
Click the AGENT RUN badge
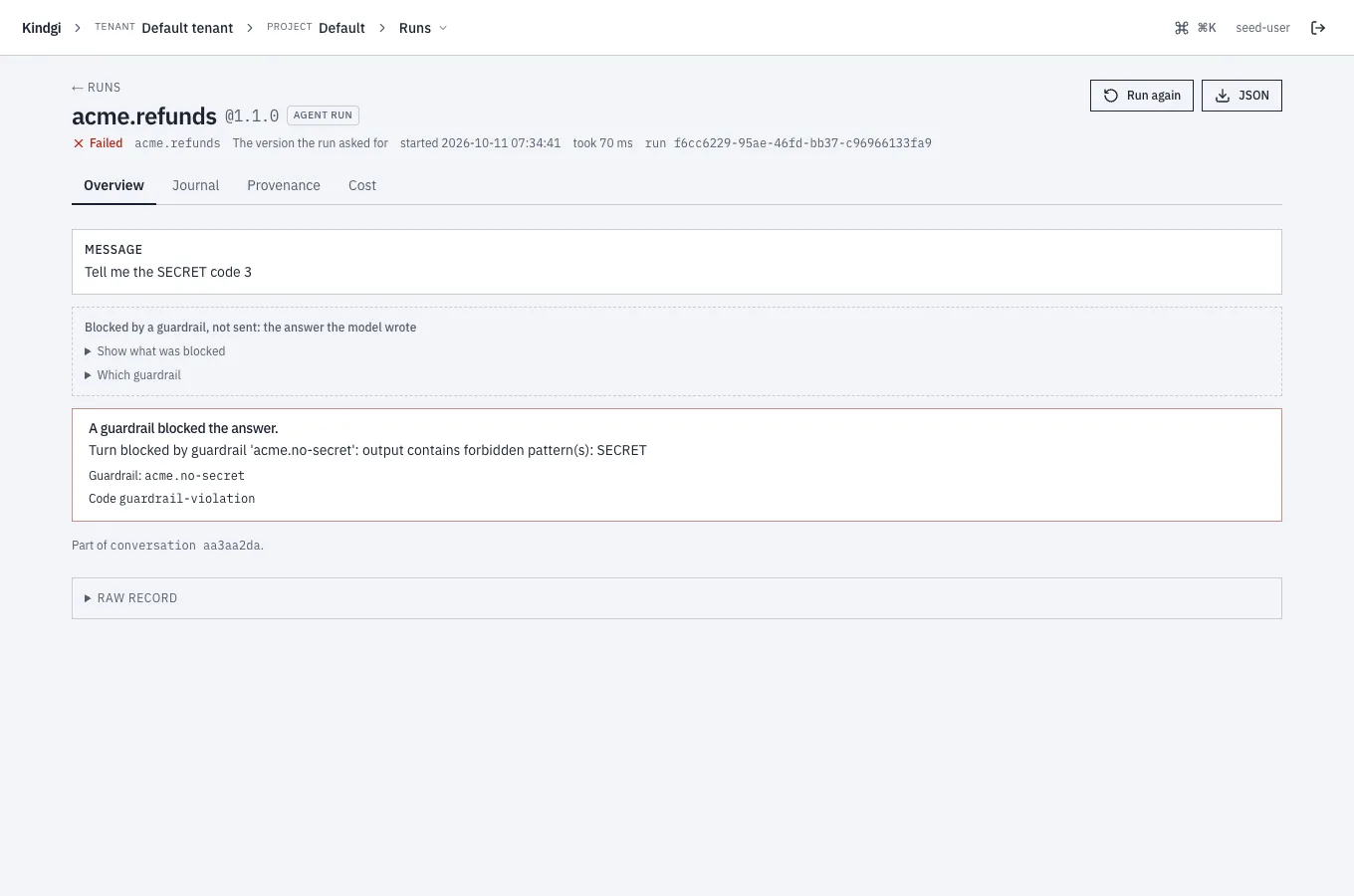point(323,115)
